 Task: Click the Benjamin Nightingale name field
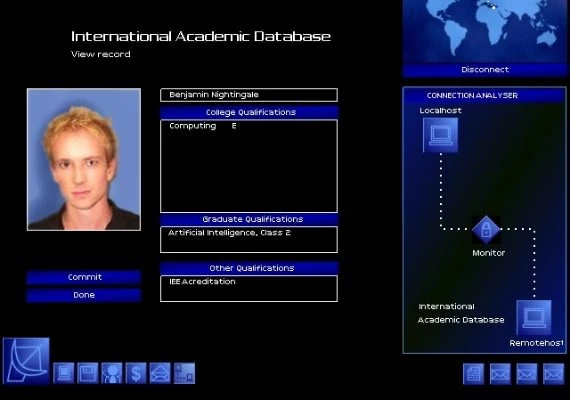click(249, 95)
